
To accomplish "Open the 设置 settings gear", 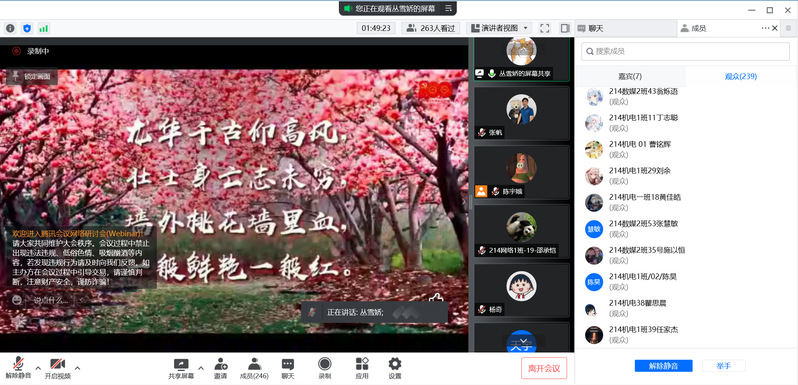I will [394, 368].
